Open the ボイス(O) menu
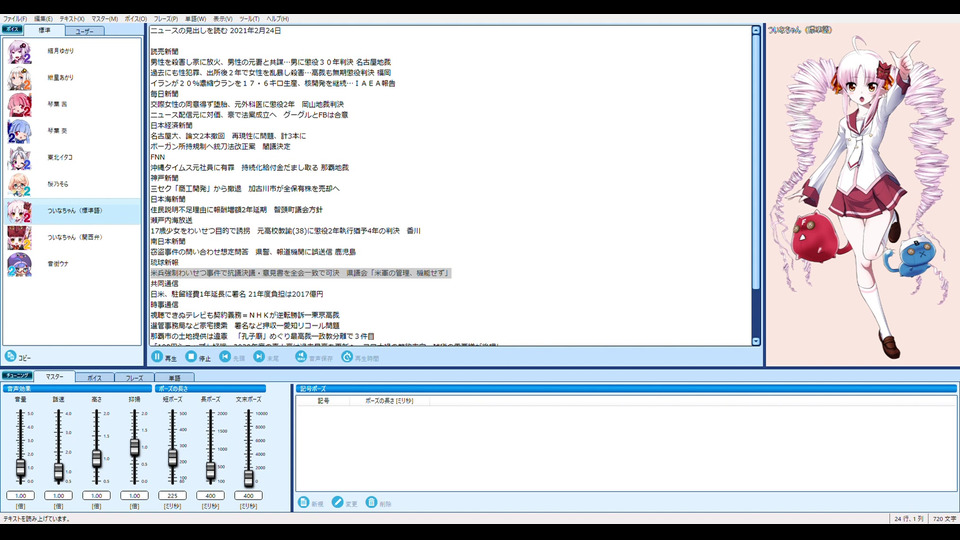The height and width of the screenshot is (540, 960). coord(136,19)
